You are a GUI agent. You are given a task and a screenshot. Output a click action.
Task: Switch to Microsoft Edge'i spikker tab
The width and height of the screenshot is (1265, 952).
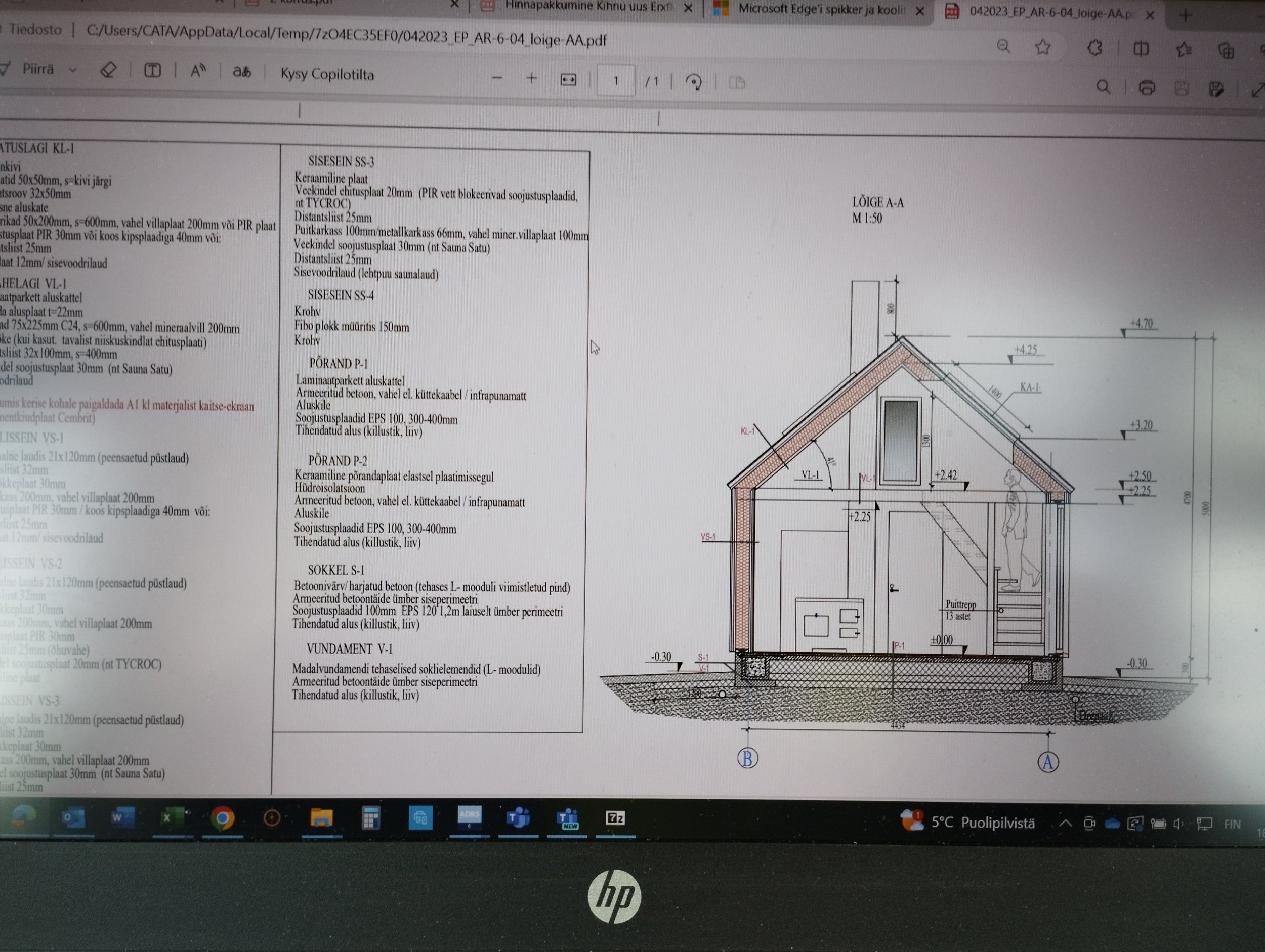(x=821, y=9)
